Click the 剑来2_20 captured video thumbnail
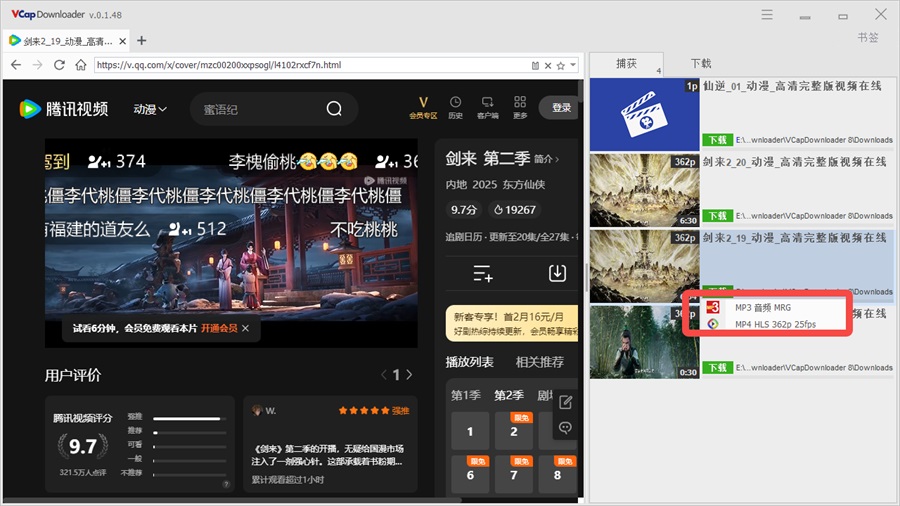900x506 pixels. point(645,190)
